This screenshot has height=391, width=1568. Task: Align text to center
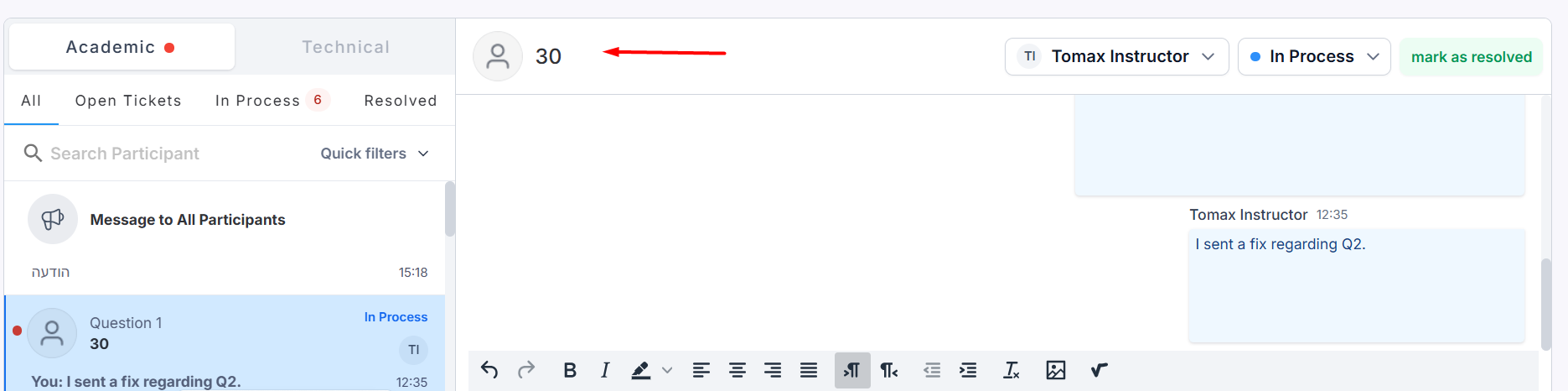click(x=737, y=370)
